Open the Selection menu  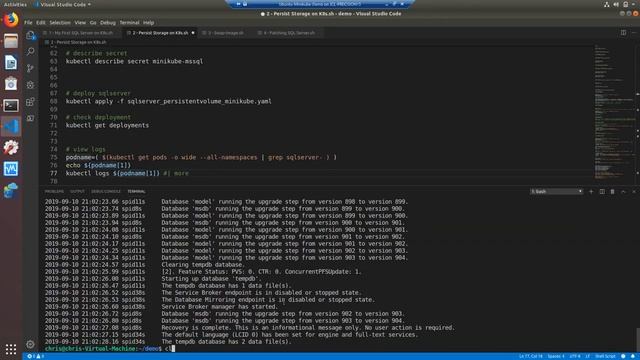[x=60, y=23]
